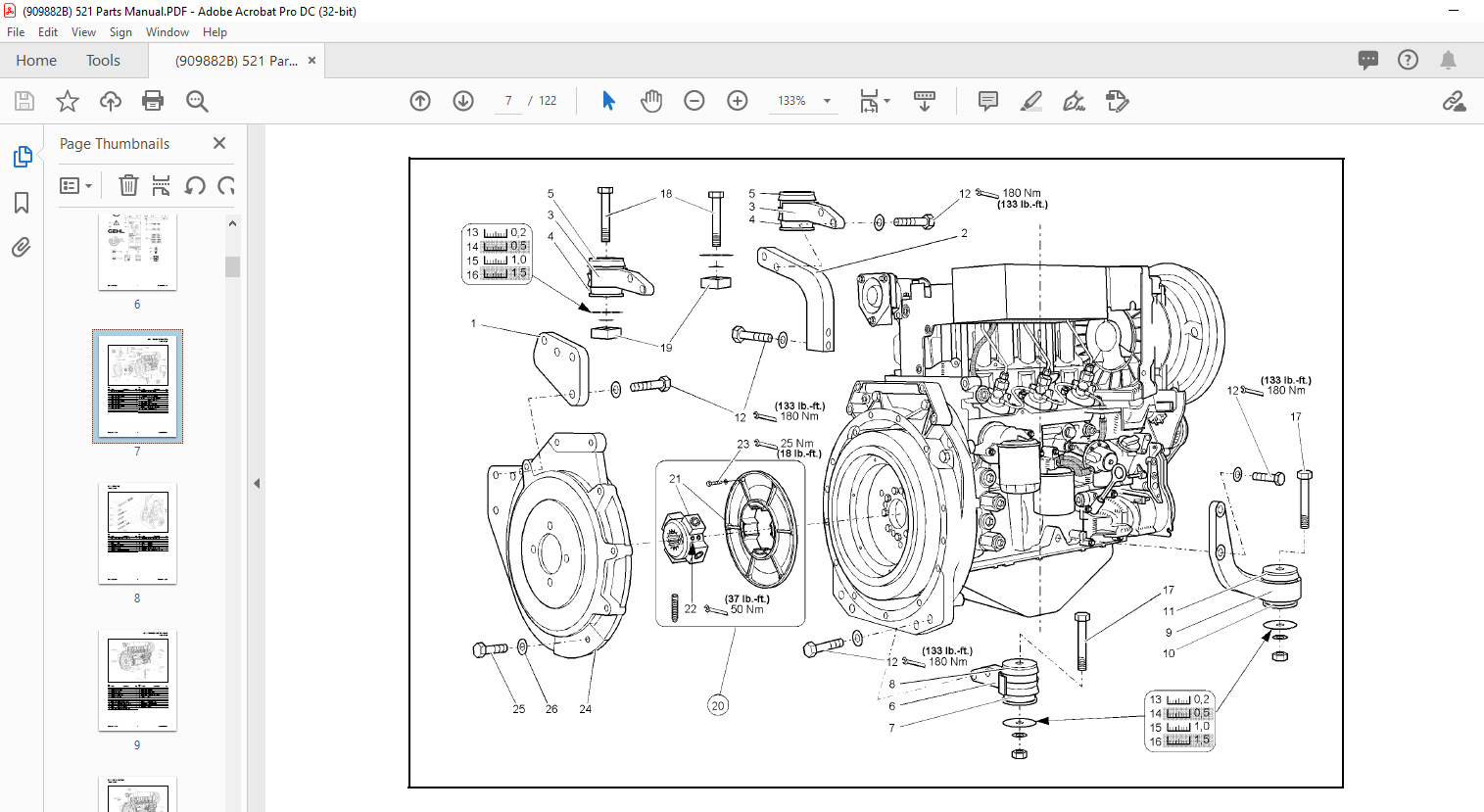The height and width of the screenshot is (812, 1484).
Task: Rotate page counterclockwise
Action: (x=195, y=185)
